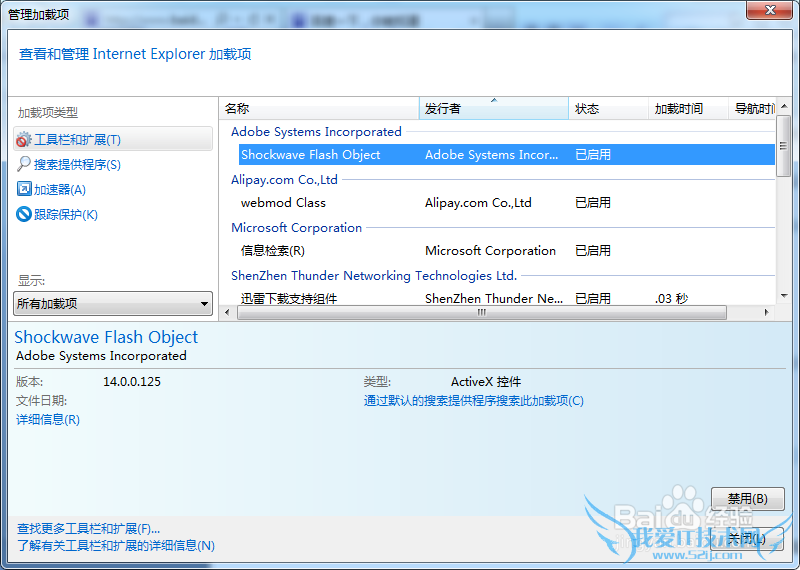The image size is (800, 570).
Task: Click the partly visible 导航时间 column header
Action: [x=752, y=108]
